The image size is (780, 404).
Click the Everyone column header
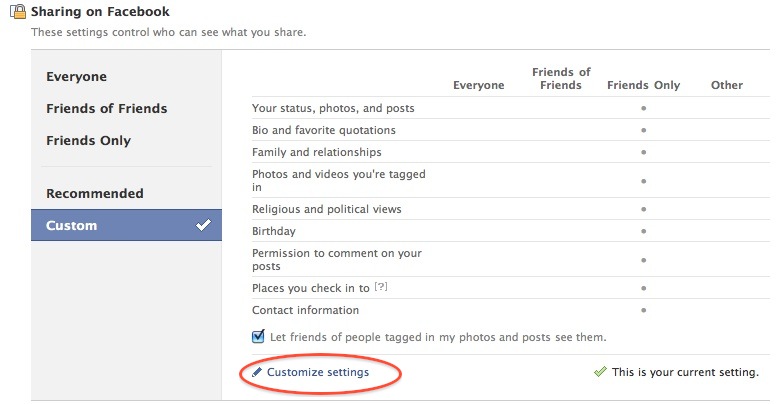click(x=479, y=85)
